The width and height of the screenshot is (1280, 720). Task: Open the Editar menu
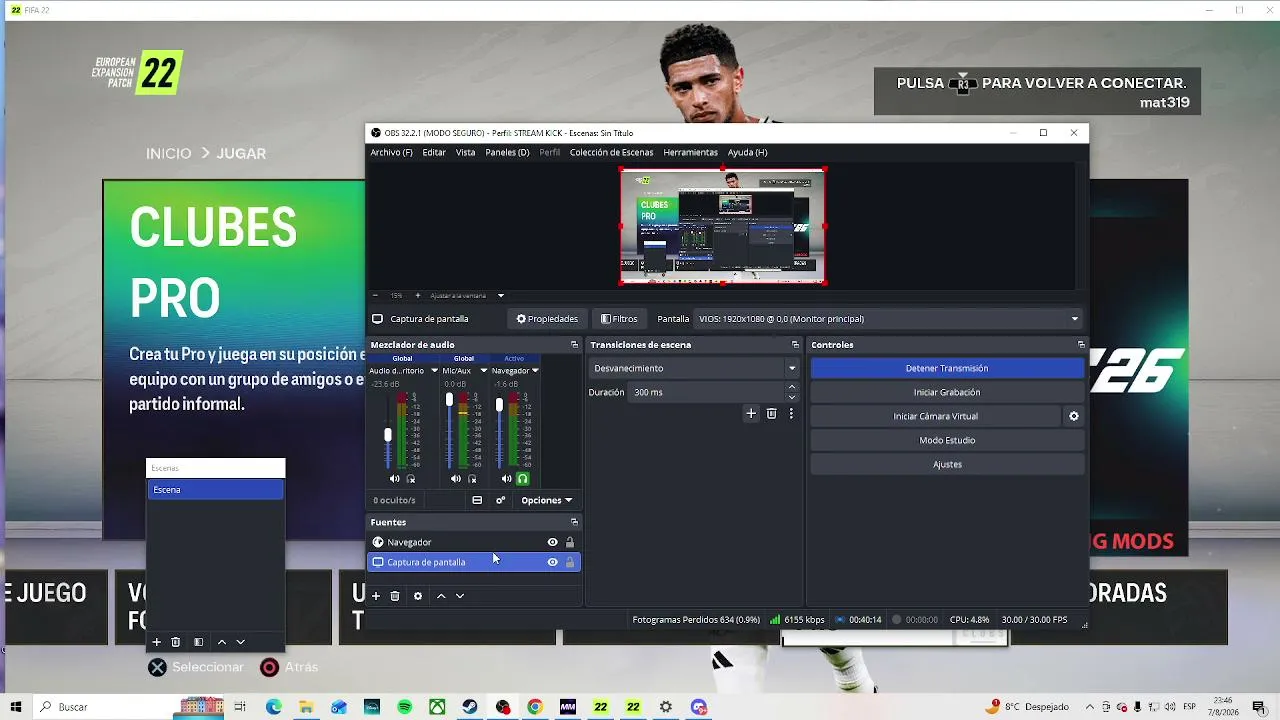(434, 152)
